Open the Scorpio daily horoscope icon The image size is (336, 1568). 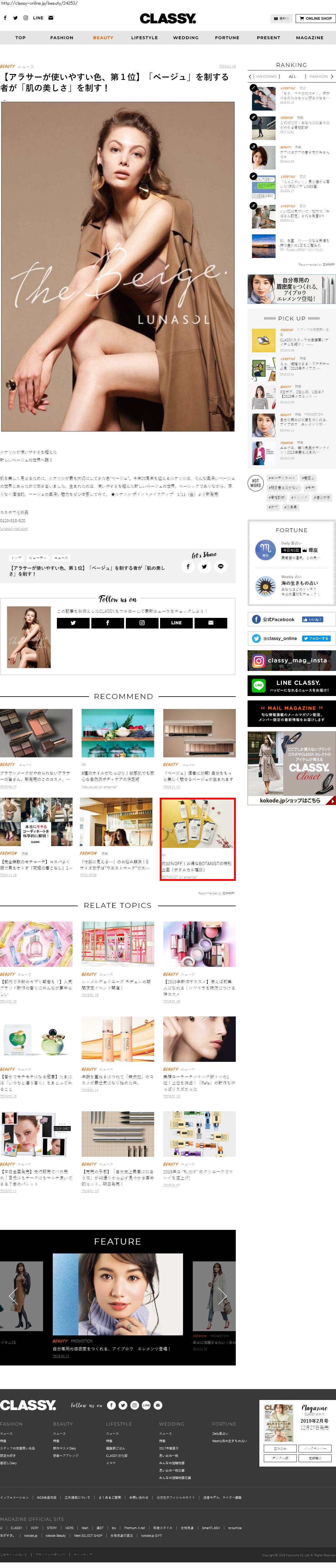point(265,550)
